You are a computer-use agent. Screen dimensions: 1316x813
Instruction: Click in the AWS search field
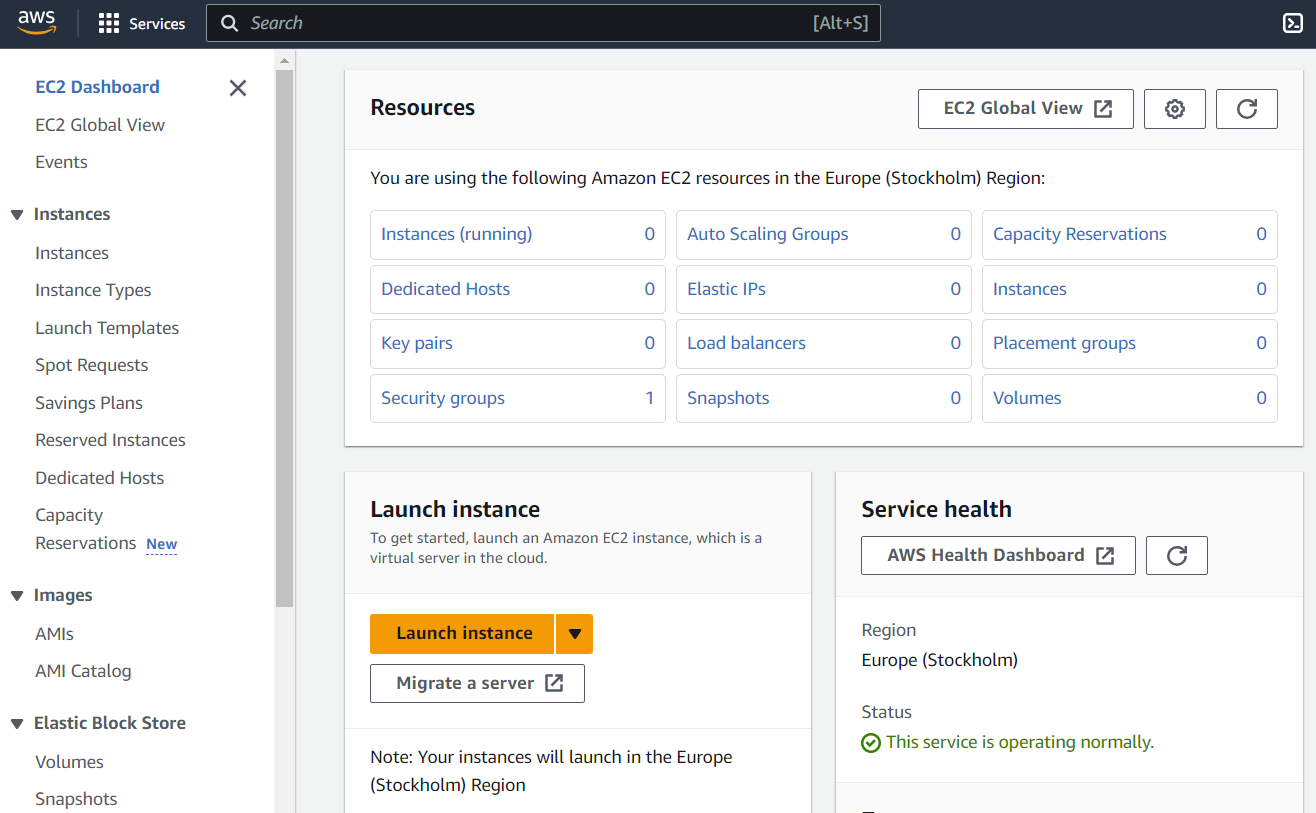pyautogui.click(x=520, y=23)
